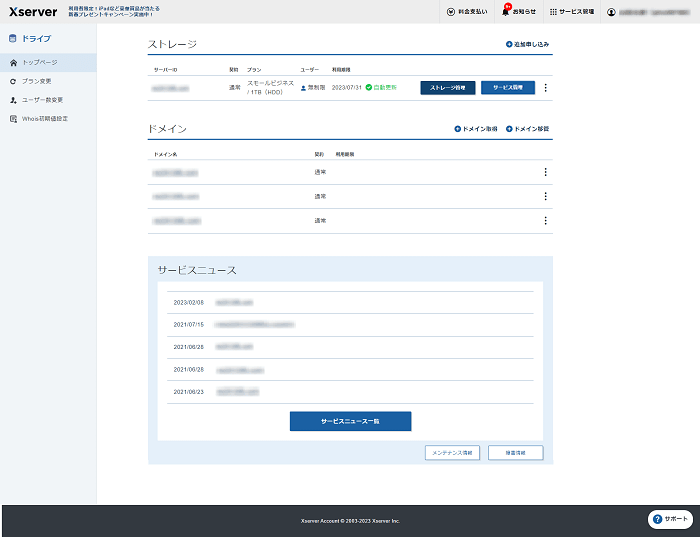The height and width of the screenshot is (537, 700).
Task: Open 料金支払い payment page
Action: point(466,12)
